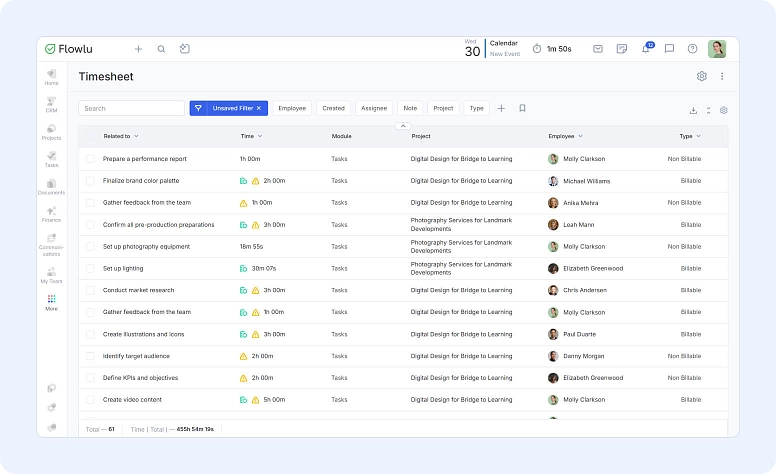Tick the checkbox for Conduct market research
776x474 pixels.
pos(90,290)
